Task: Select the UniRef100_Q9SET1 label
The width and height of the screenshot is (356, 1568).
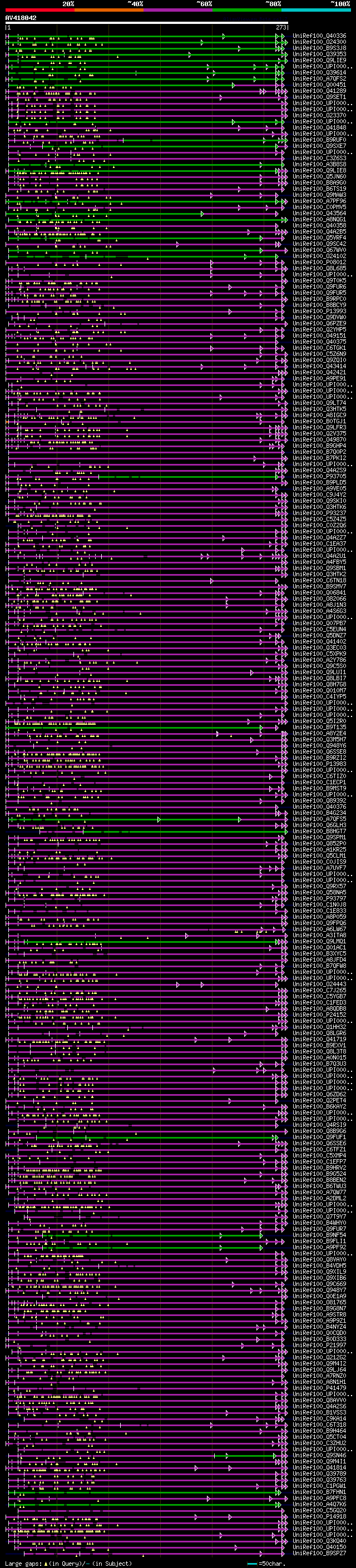Action: [319, 97]
